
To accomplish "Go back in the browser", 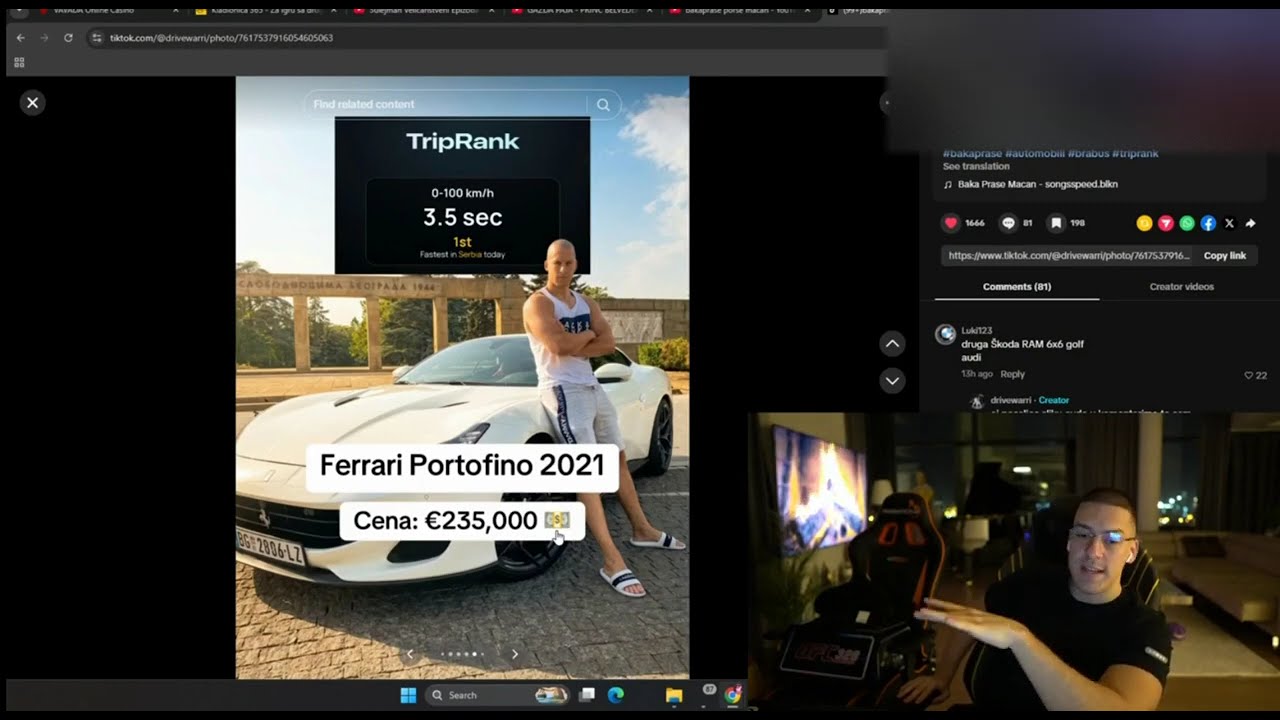I will pyautogui.click(x=20, y=38).
